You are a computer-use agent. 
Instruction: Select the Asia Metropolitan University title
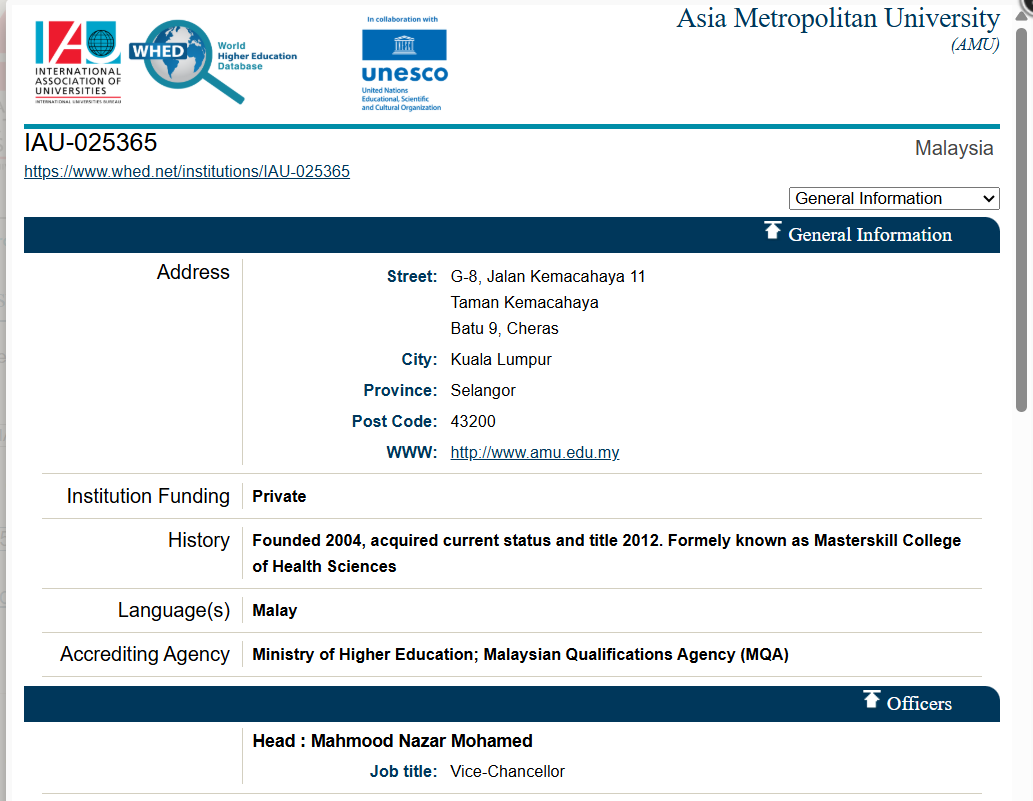[838, 18]
